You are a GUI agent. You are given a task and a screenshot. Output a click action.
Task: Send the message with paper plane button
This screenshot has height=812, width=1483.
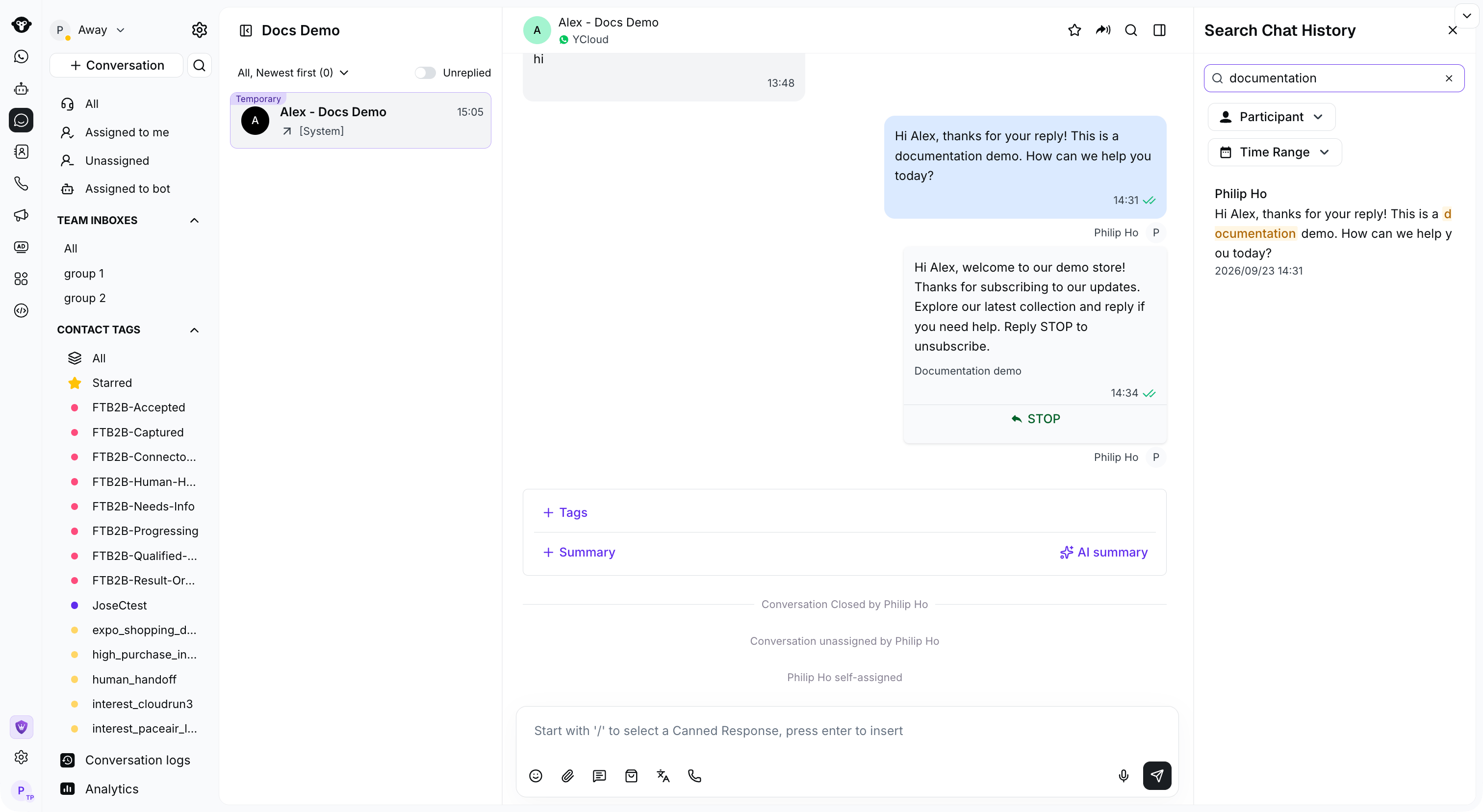click(1157, 776)
